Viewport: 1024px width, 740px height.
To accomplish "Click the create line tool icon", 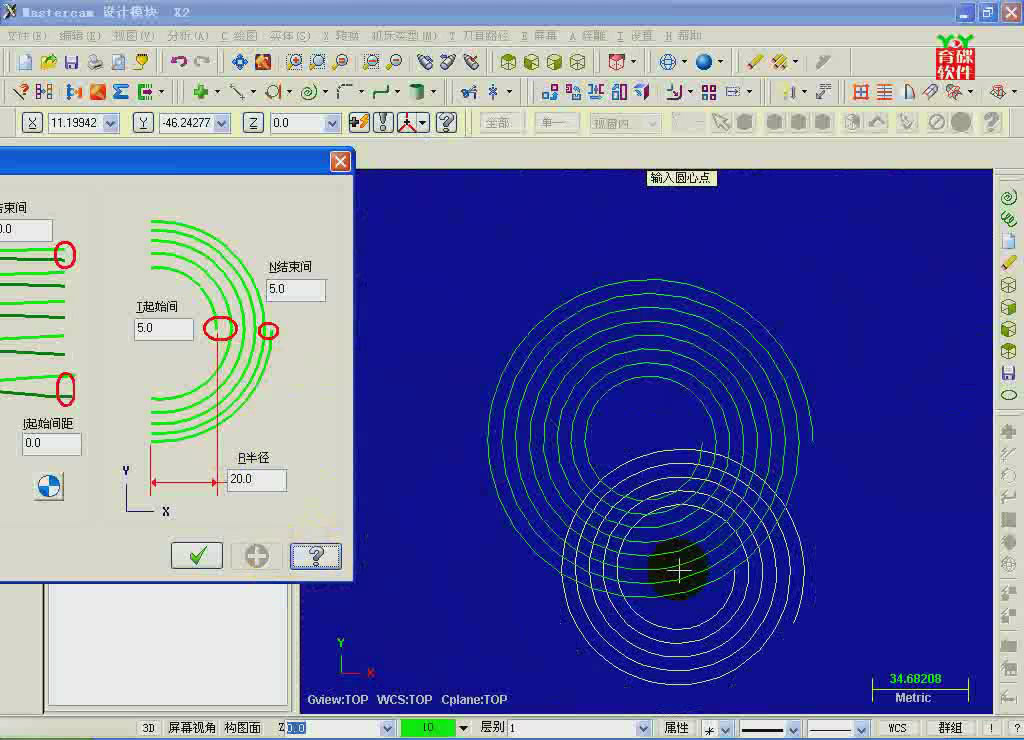I will point(237,92).
